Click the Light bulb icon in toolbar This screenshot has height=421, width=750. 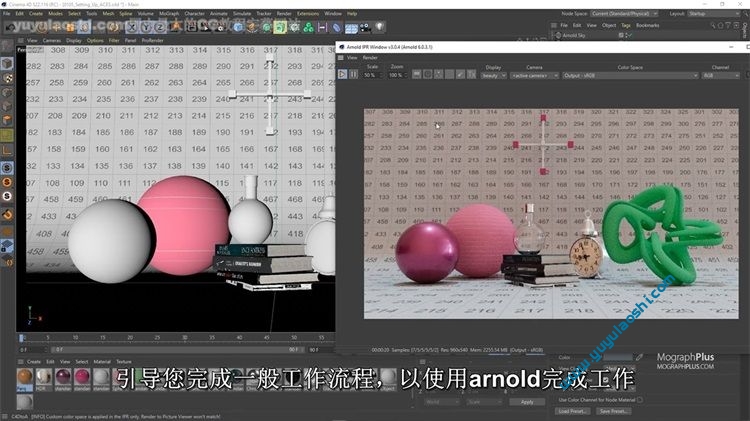tap(379, 27)
